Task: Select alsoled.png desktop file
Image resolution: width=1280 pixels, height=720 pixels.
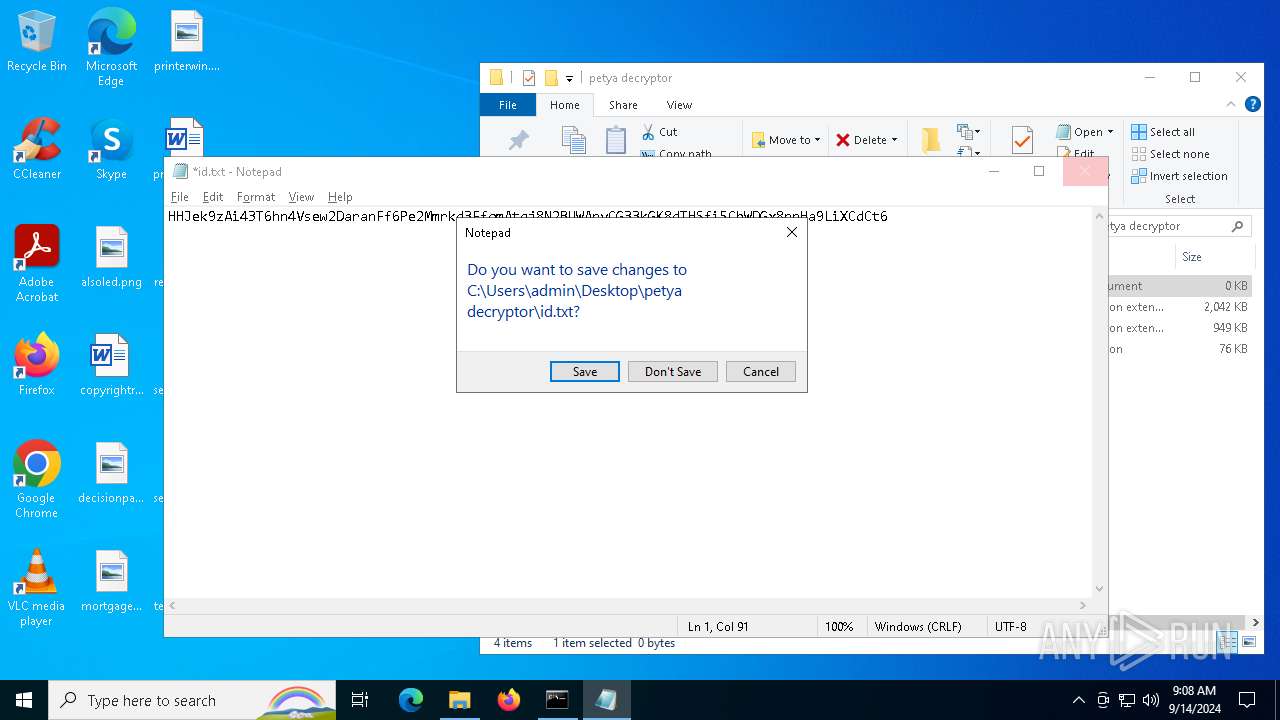Action: click(x=111, y=257)
